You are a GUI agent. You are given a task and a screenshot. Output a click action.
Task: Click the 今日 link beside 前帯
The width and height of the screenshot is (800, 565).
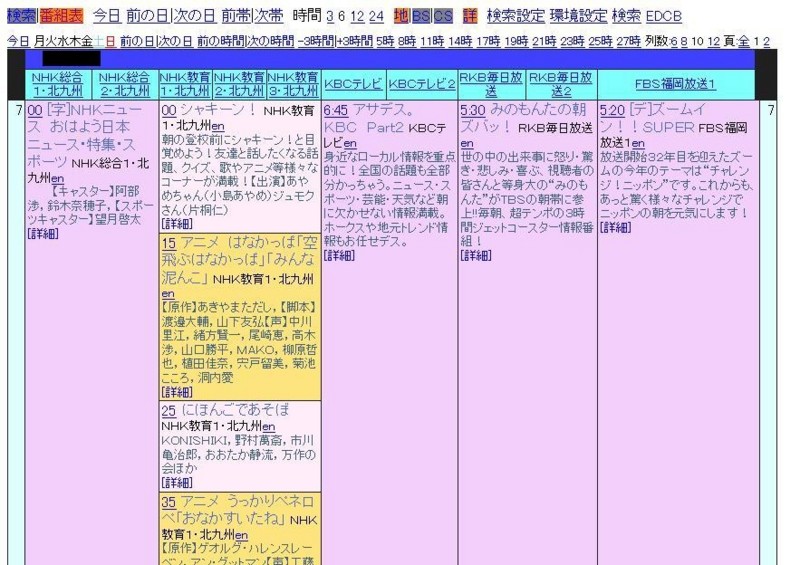[x=107, y=16]
